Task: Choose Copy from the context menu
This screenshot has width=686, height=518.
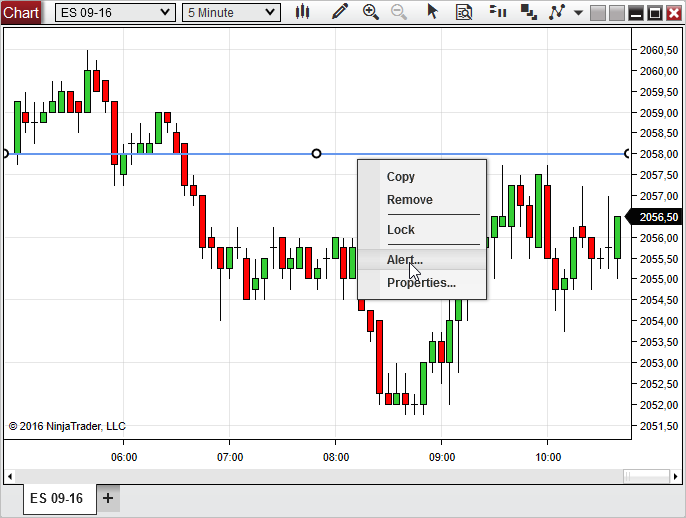Action: coord(401,177)
